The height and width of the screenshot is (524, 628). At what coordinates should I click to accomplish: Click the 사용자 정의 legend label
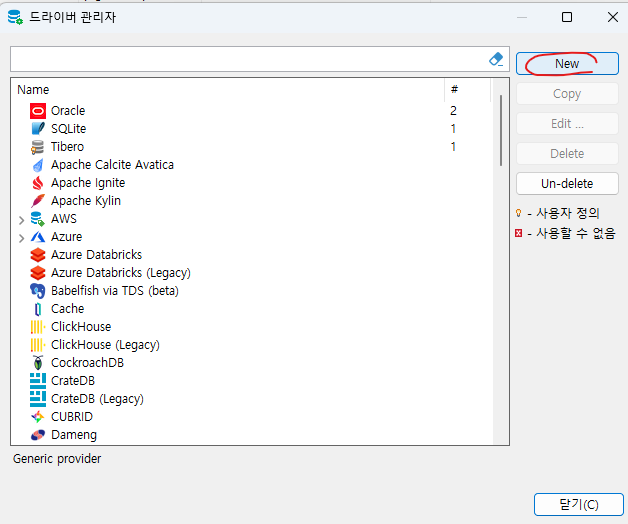568,213
